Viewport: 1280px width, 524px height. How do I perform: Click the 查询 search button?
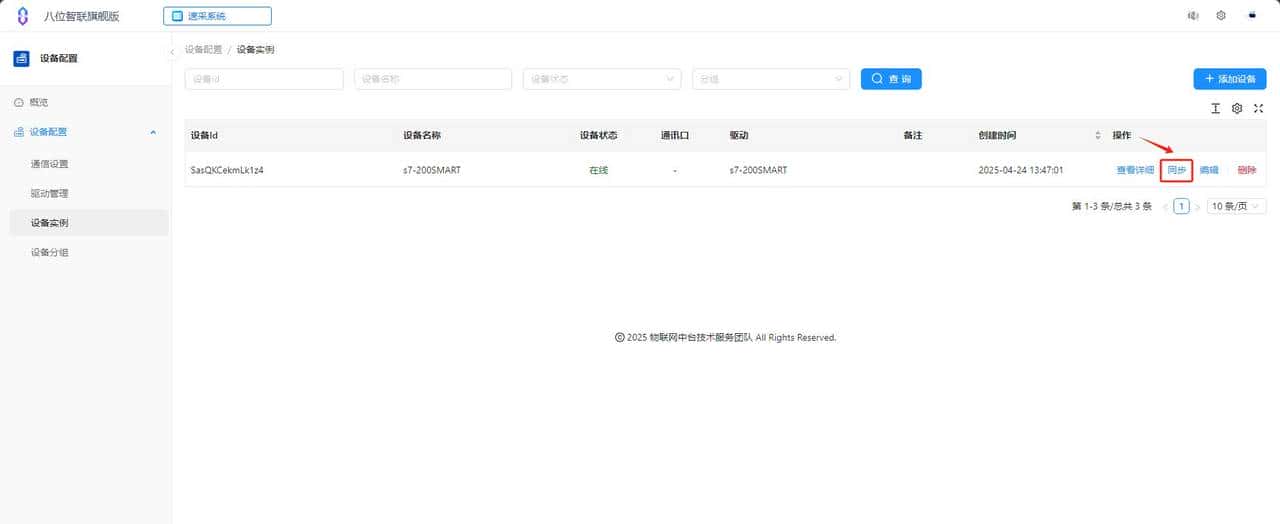(891, 79)
